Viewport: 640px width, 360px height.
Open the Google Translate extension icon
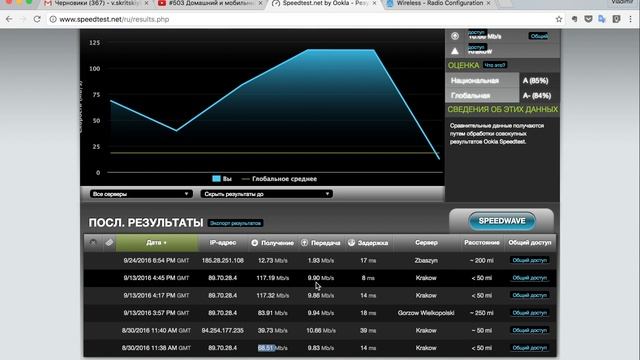[602, 19]
